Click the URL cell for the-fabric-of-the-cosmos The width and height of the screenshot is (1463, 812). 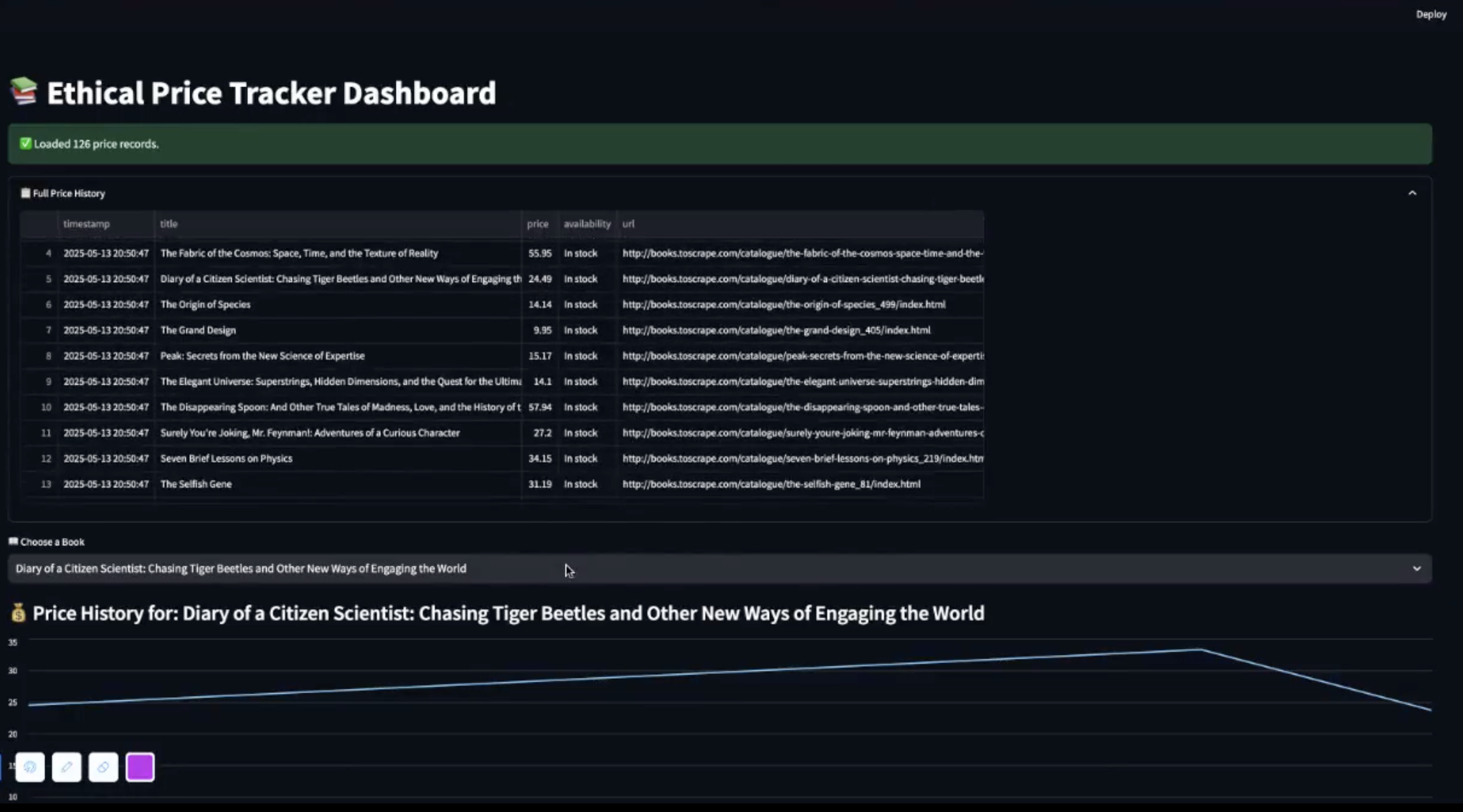pyautogui.click(x=800, y=253)
